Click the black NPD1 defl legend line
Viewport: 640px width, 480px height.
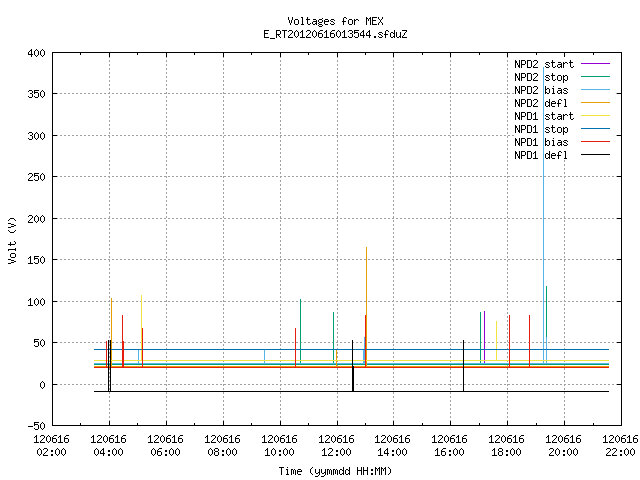coord(595,155)
